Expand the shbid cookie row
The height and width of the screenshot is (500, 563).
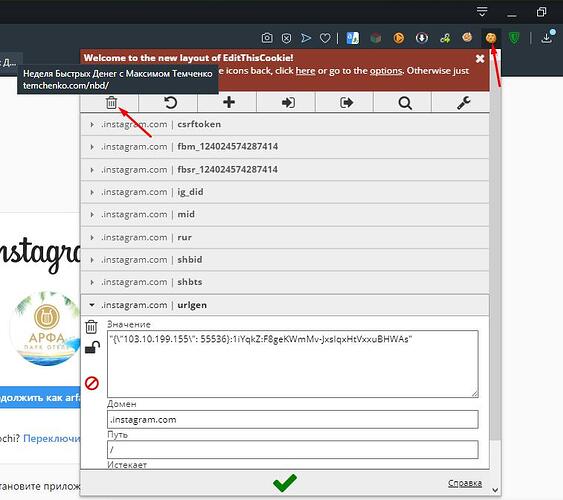click(x=285, y=260)
